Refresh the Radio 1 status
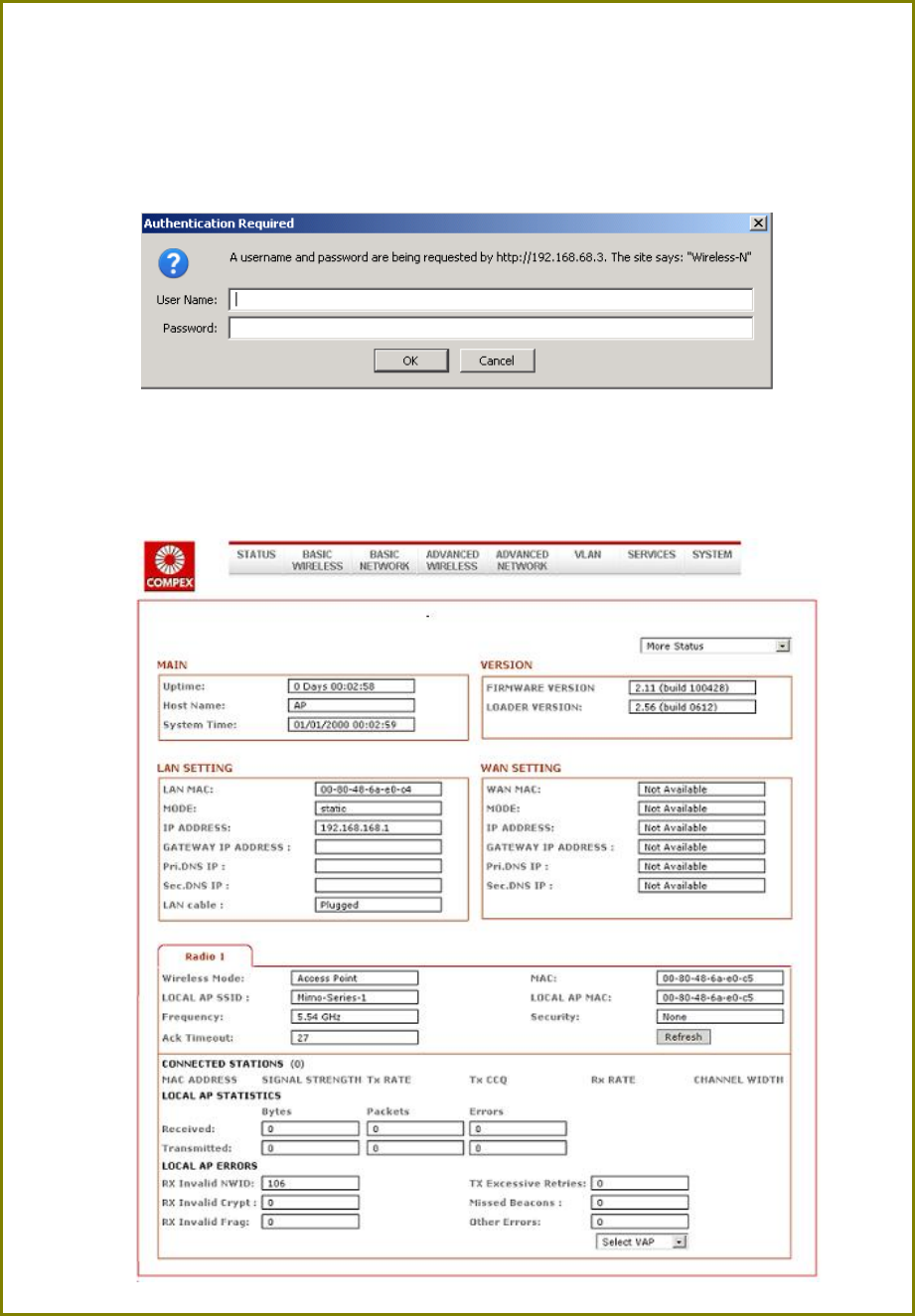This screenshot has height=1316, width=915. point(684,1037)
